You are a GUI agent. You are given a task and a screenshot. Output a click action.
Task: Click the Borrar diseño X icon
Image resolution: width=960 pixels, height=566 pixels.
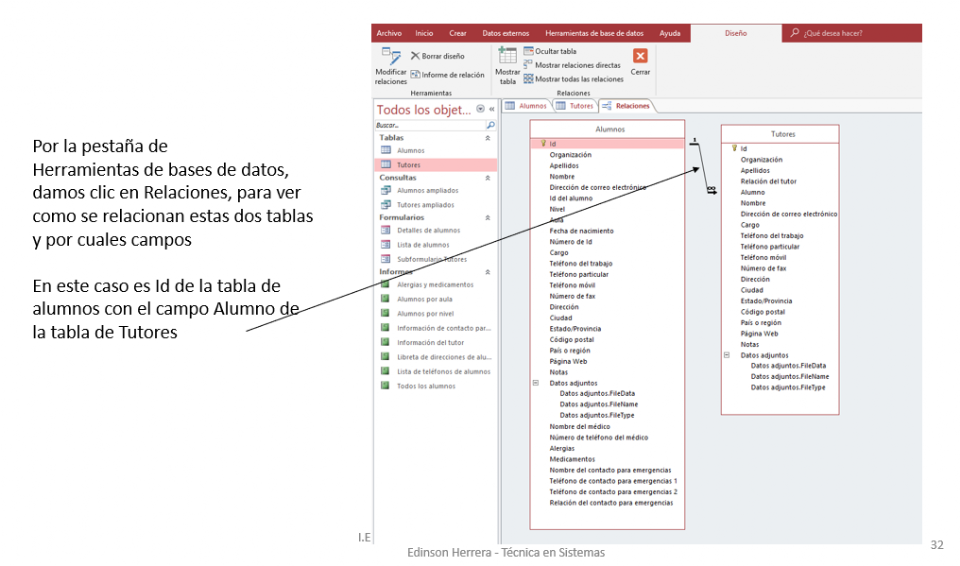[x=415, y=57]
